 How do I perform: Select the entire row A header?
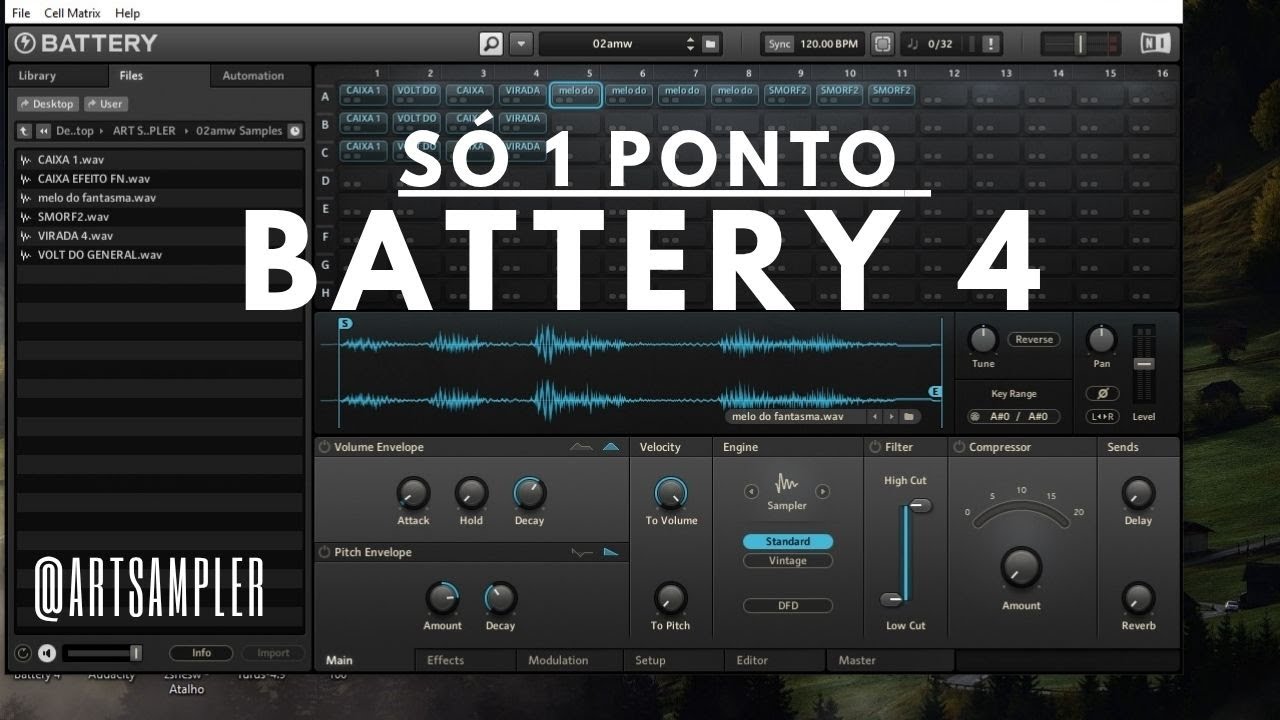coord(325,96)
